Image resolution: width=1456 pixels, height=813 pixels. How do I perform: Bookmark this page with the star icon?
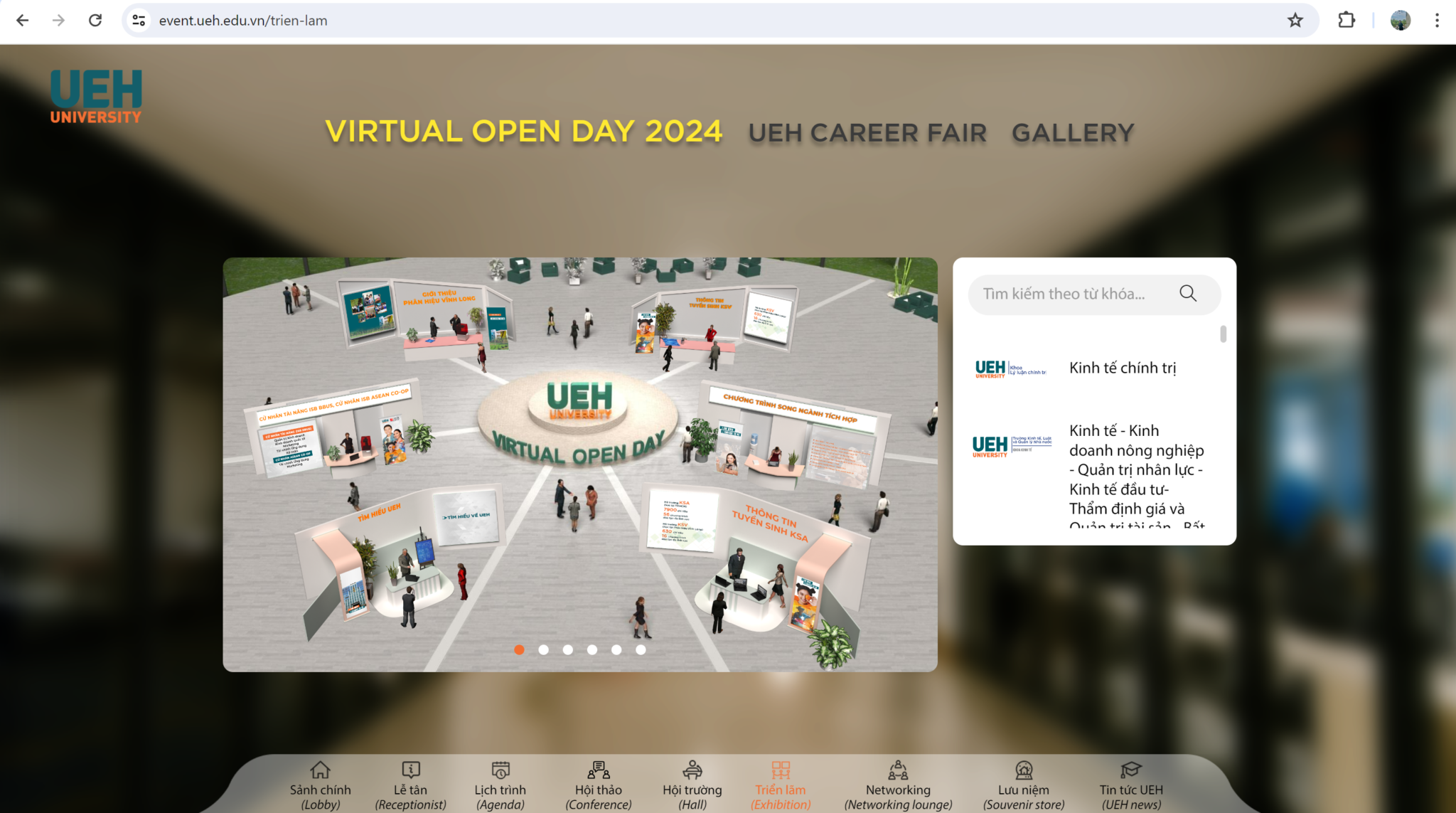(x=1295, y=21)
